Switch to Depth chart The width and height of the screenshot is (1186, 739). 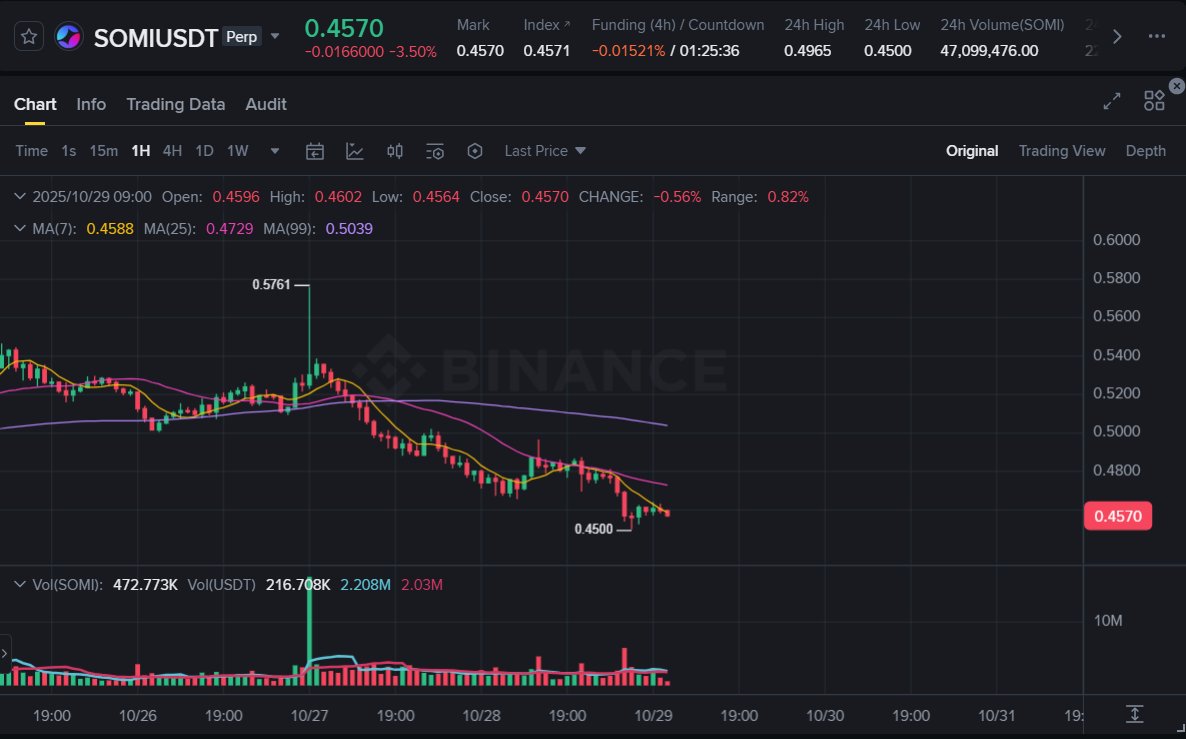(x=1145, y=151)
